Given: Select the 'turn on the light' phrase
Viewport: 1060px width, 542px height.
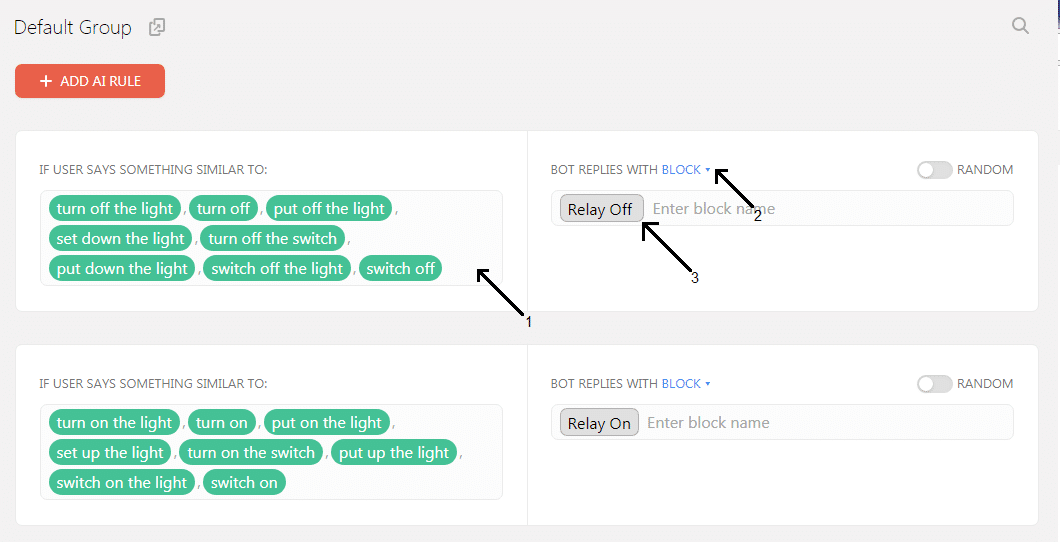Looking at the screenshot, I should 114,423.
